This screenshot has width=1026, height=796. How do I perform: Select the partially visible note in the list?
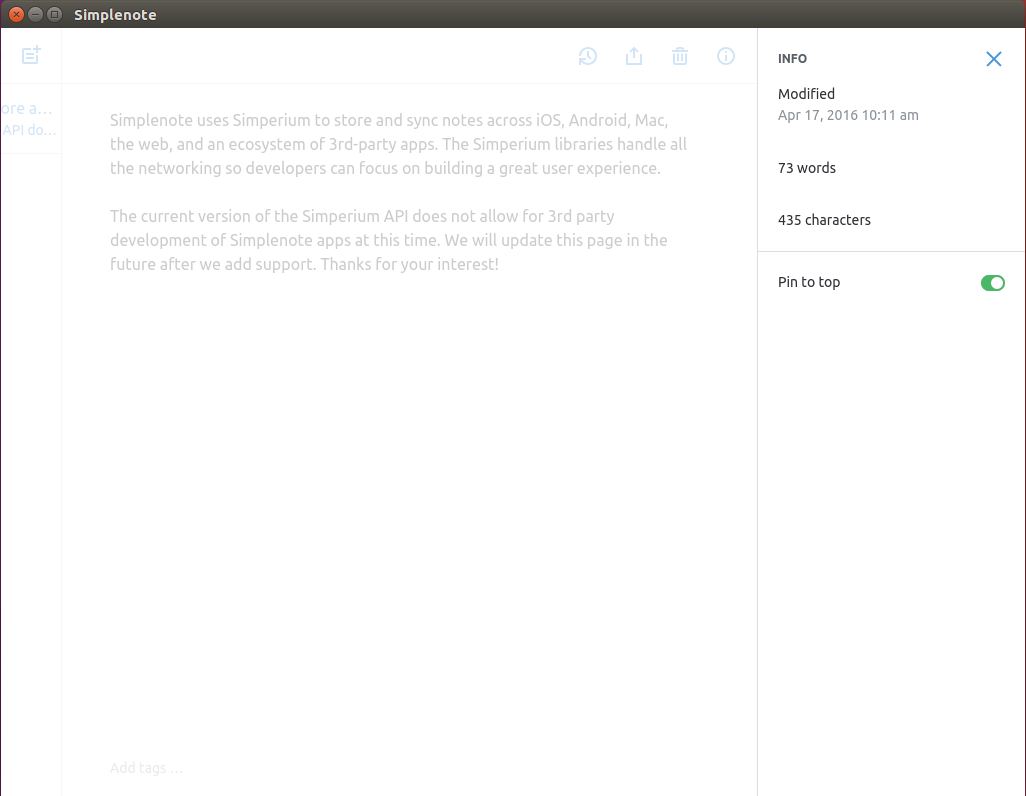tap(31, 119)
